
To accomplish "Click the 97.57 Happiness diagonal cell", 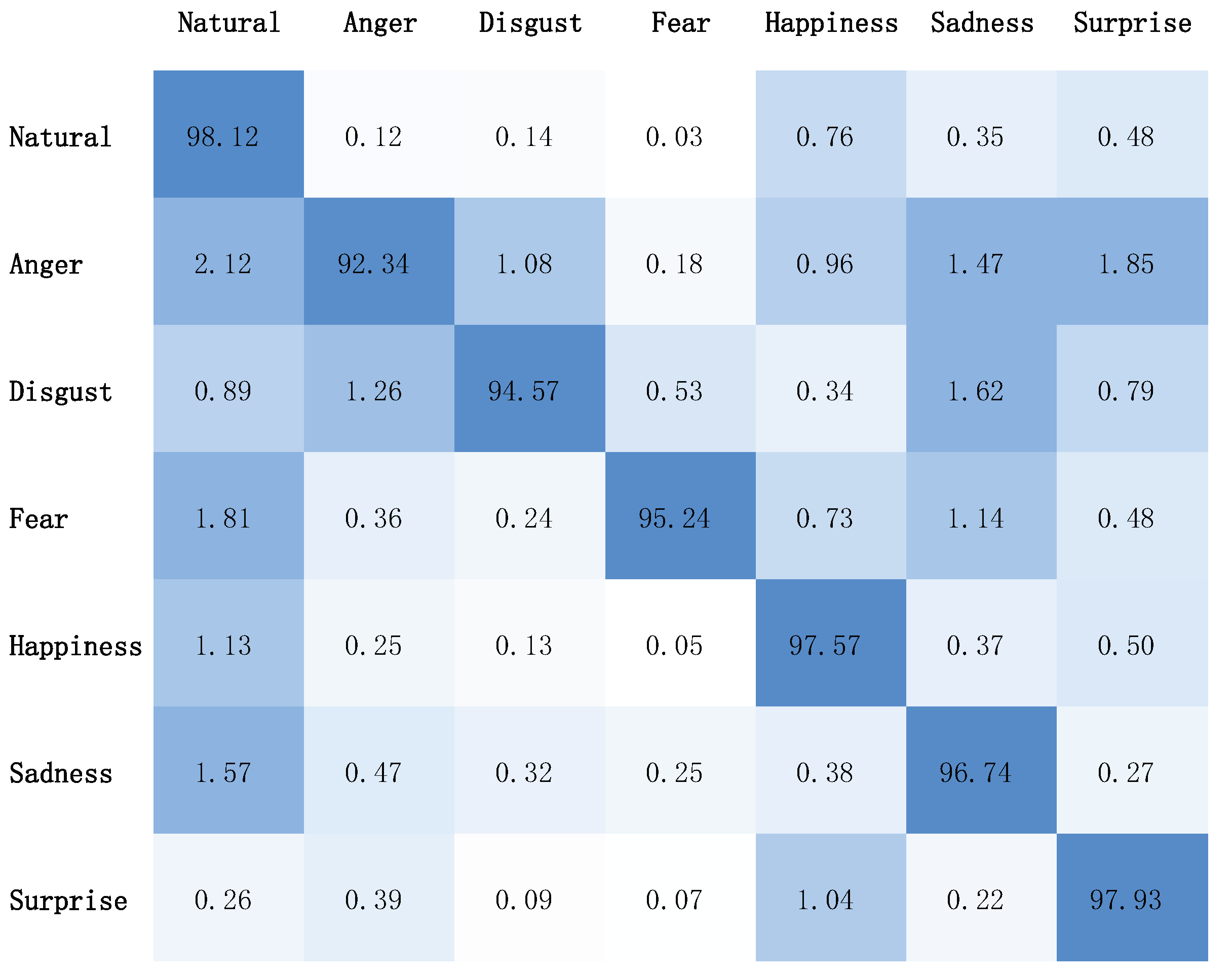I will pyautogui.click(x=830, y=643).
